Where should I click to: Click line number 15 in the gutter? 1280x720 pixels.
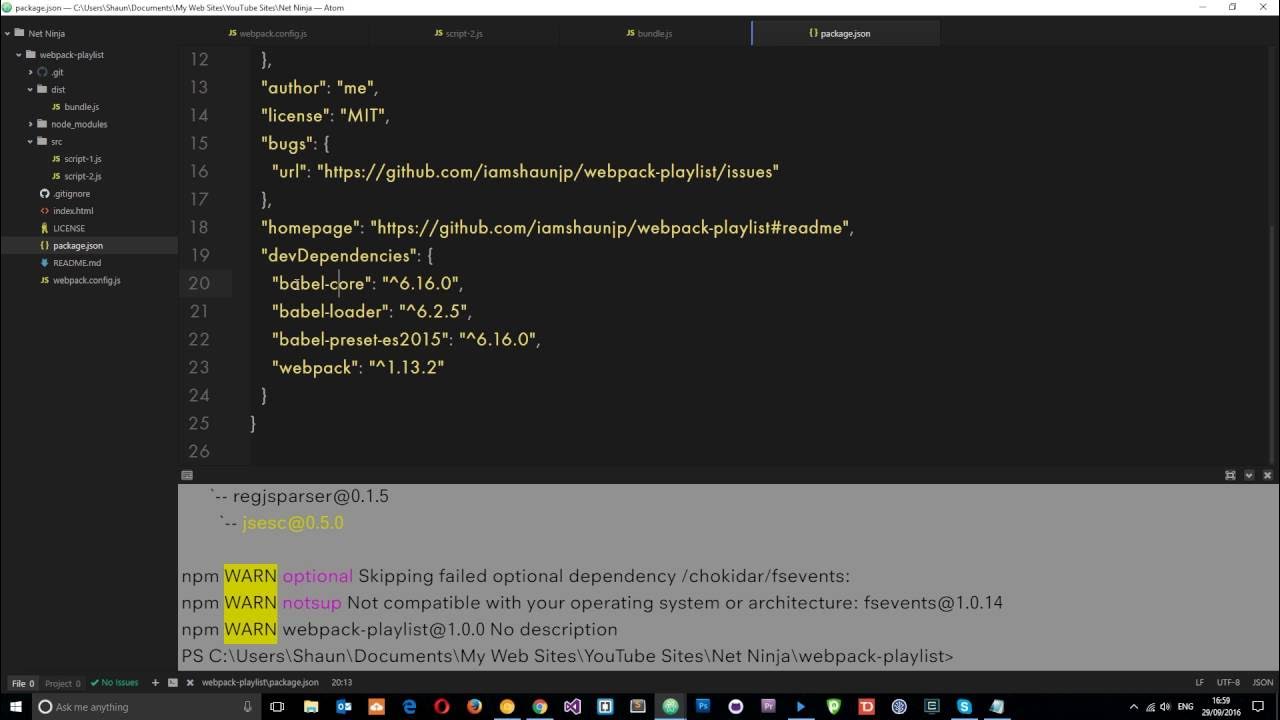pos(198,144)
